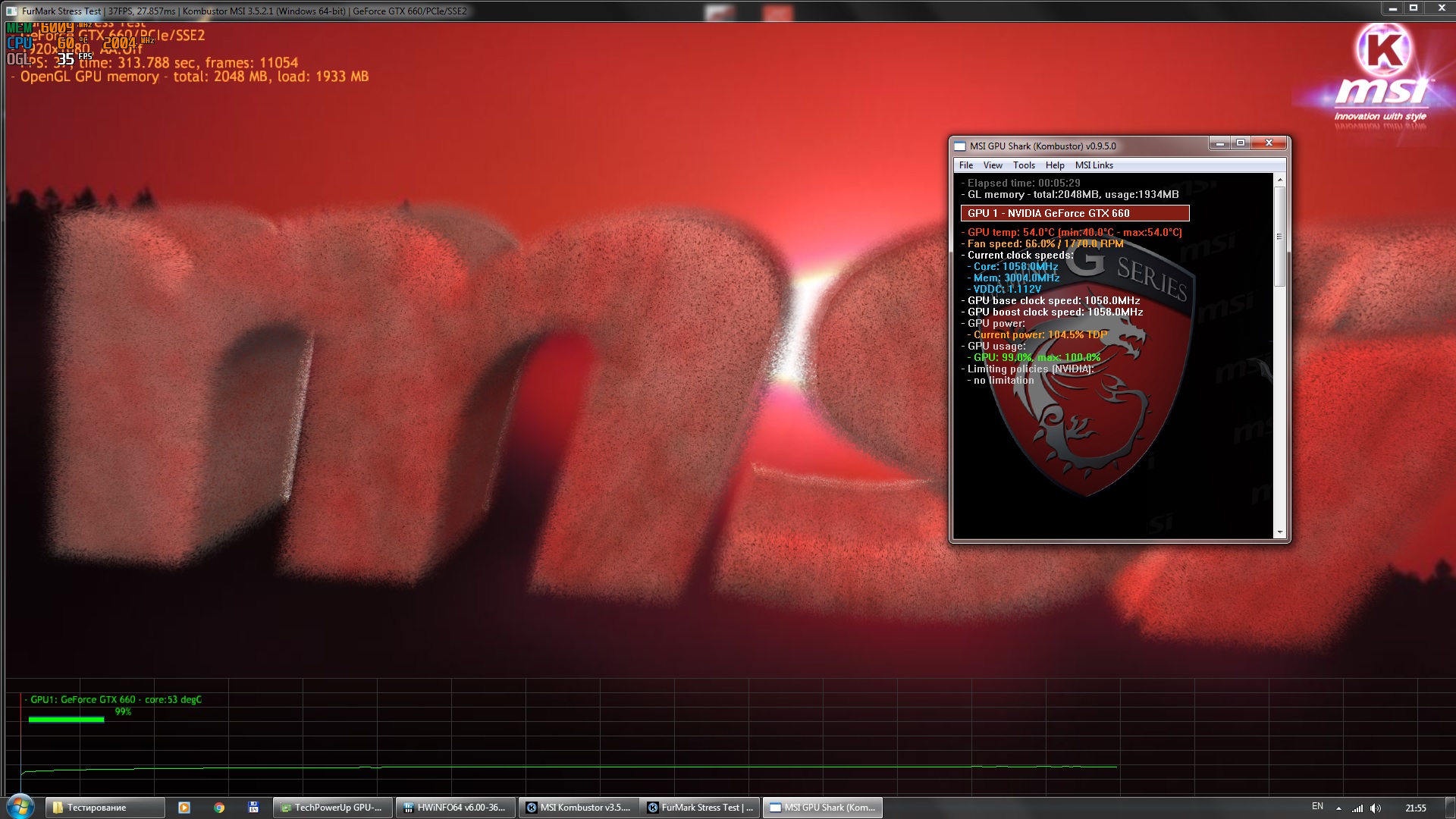1456x819 pixels.
Task: Click the volume speaker tray icon
Action: coord(1376,808)
